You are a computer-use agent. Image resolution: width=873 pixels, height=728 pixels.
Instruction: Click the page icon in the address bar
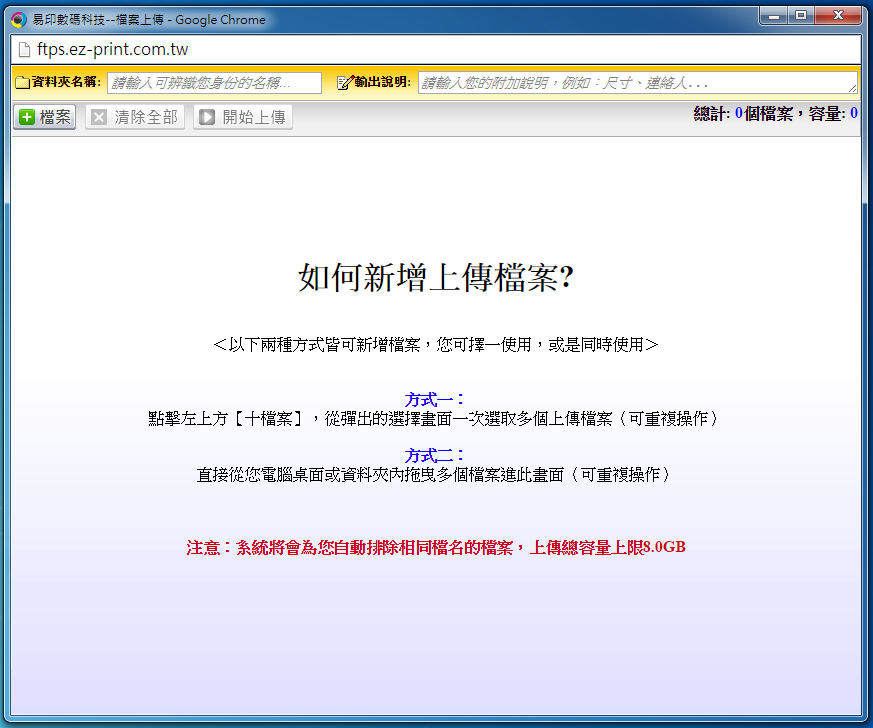click(24, 49)
